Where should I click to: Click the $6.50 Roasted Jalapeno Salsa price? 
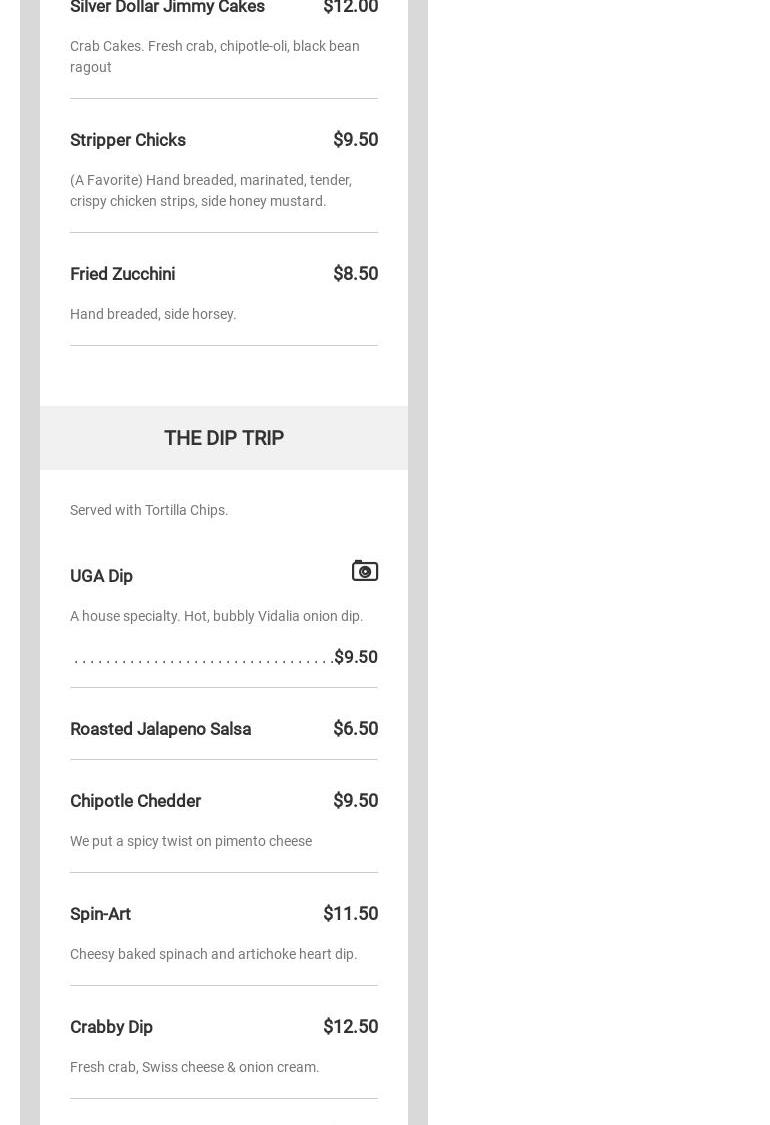point(355,729)
